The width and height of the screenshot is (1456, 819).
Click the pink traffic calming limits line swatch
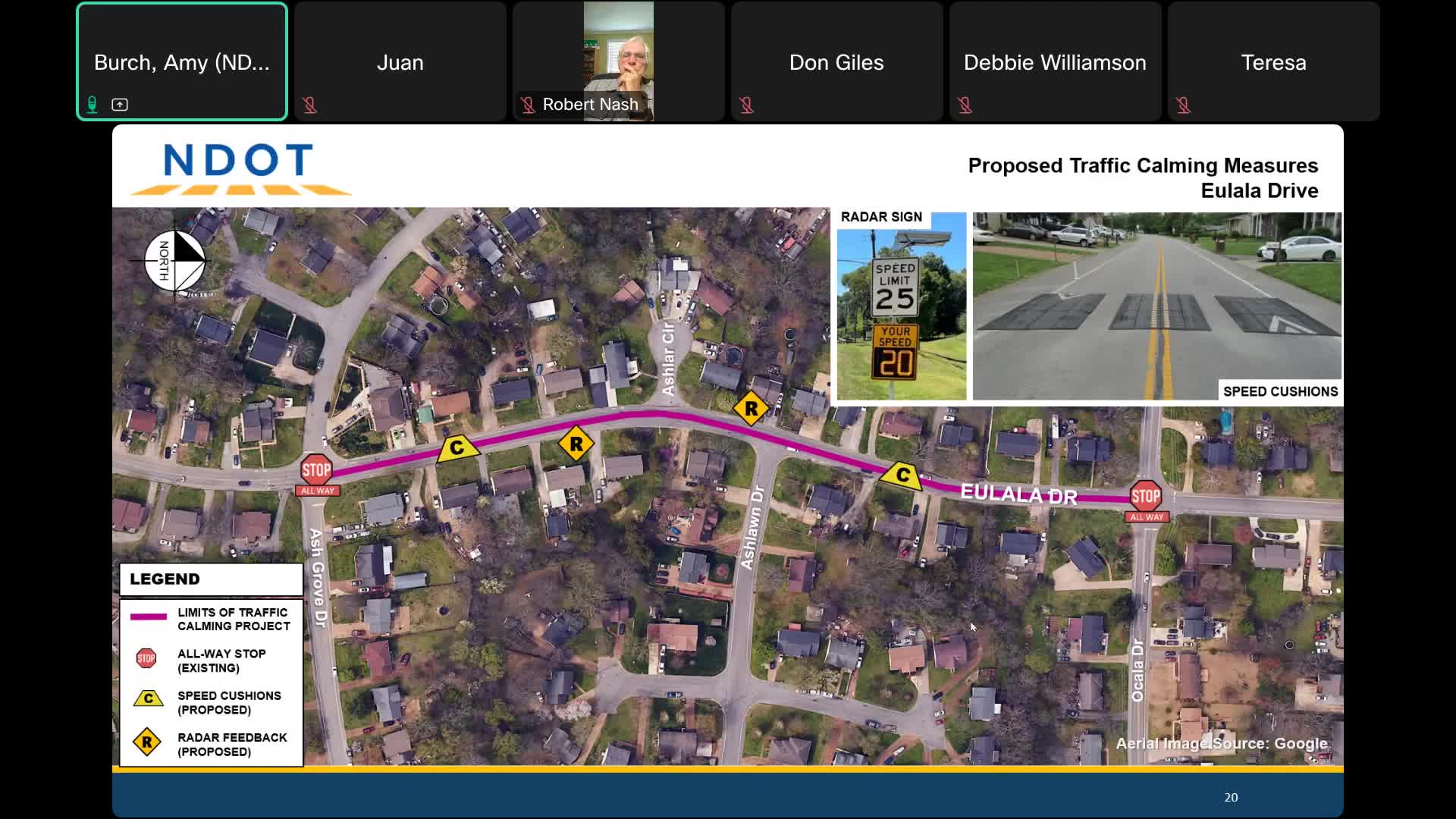(150, 617)
